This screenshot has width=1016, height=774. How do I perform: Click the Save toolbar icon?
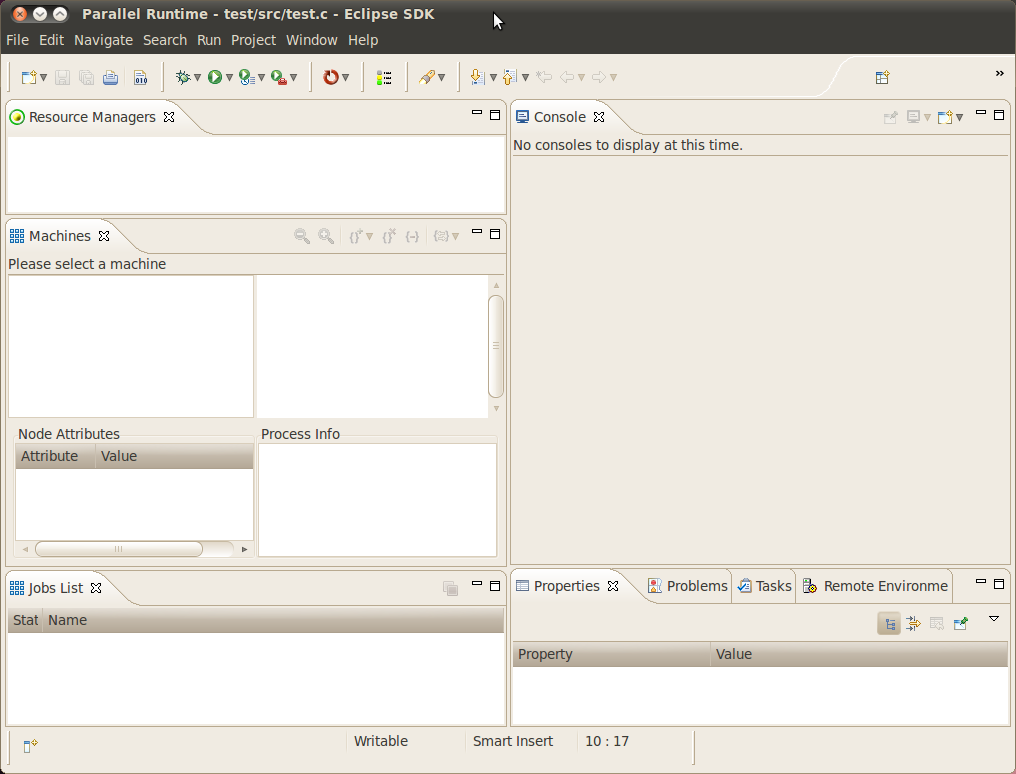pos(62,78)
